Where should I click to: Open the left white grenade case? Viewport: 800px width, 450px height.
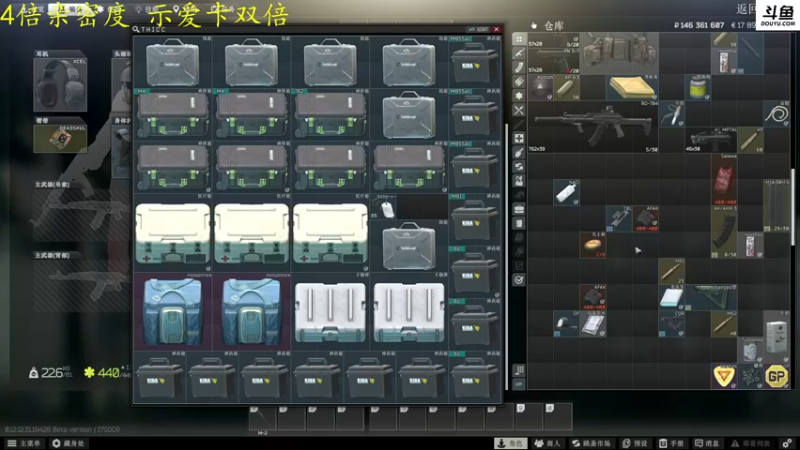pyautogui.click(x=330, y=311)
